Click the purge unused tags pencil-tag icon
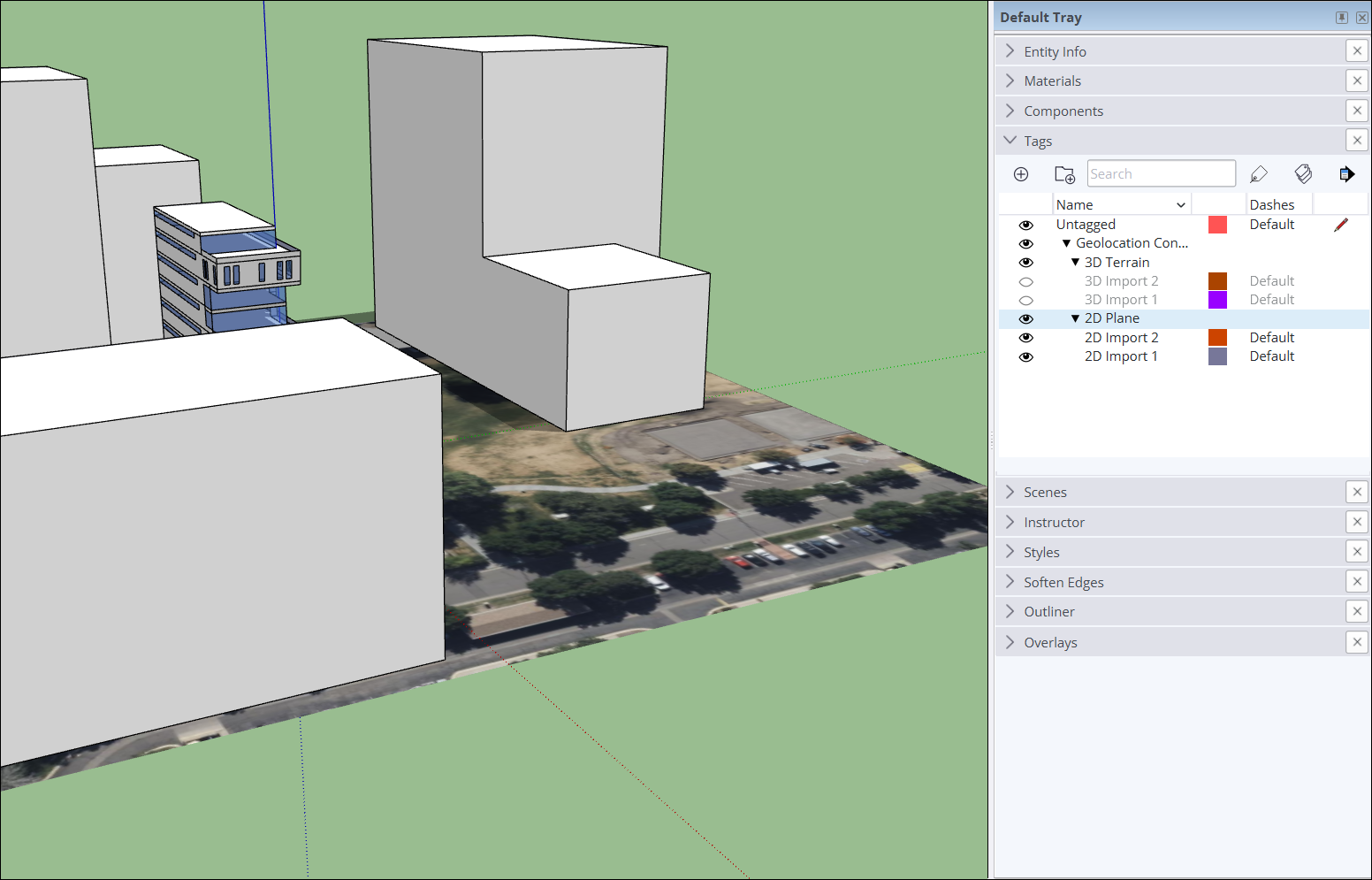This screenshot has width=1372, height=880. pos(1259,173)
